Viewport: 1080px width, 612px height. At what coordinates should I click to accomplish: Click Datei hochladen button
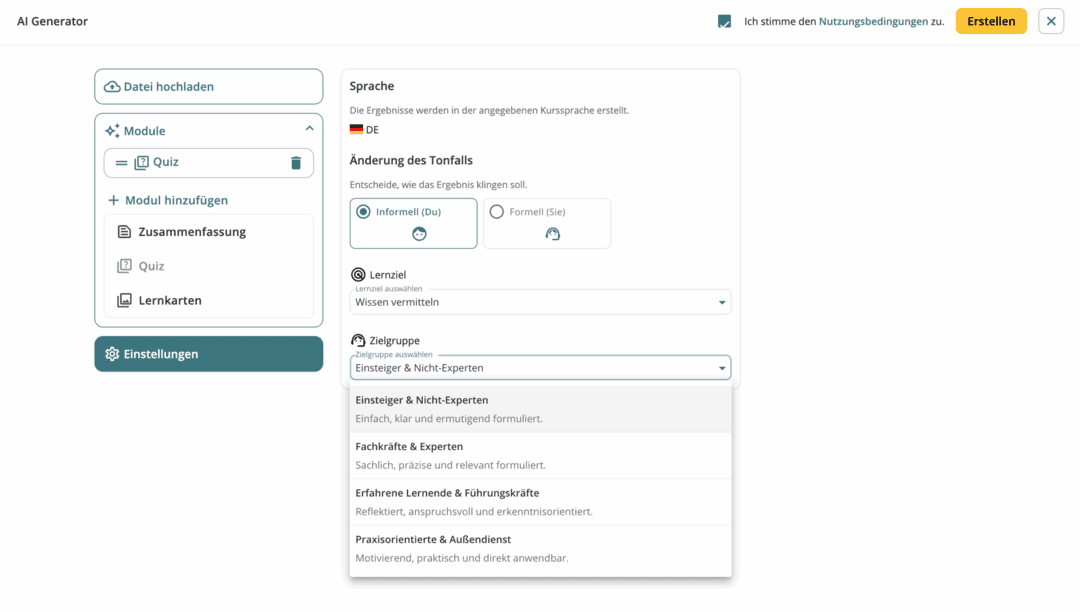coord(209,87)
